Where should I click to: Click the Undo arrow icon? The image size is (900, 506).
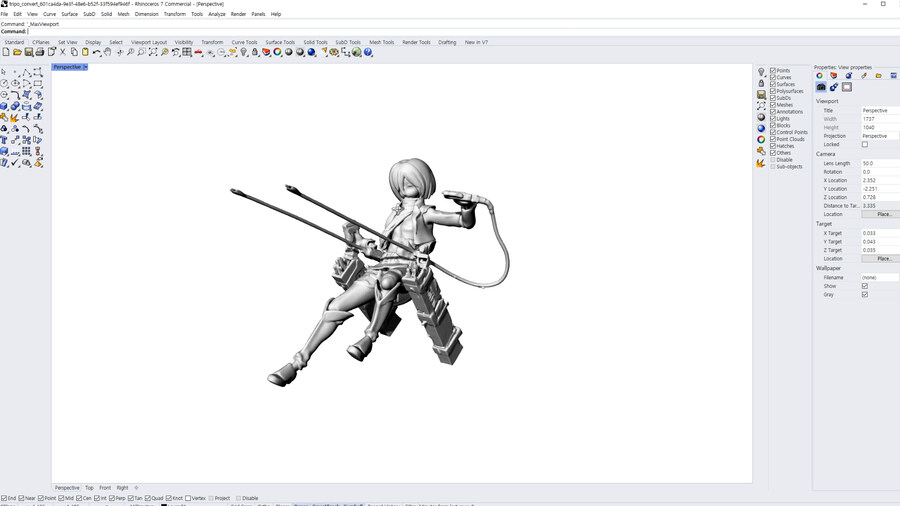pos(96,52)
